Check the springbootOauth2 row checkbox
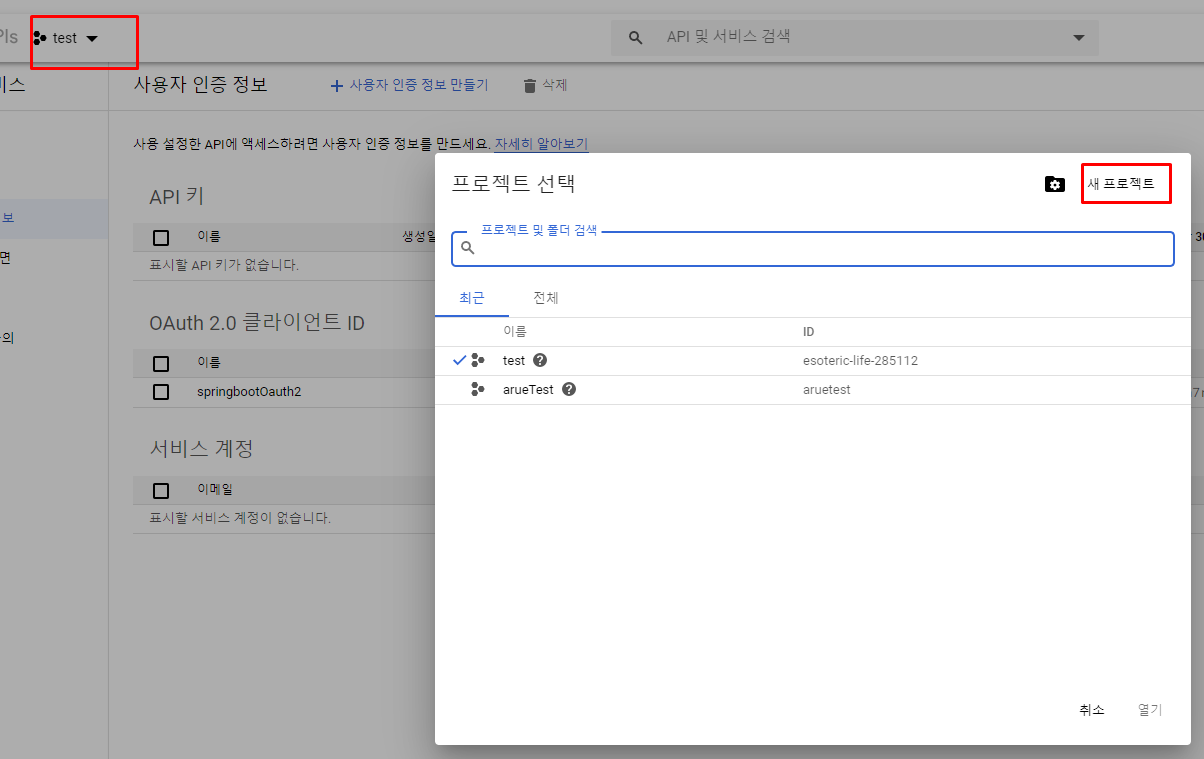1204x759 pixels. (x=161, y=392)
